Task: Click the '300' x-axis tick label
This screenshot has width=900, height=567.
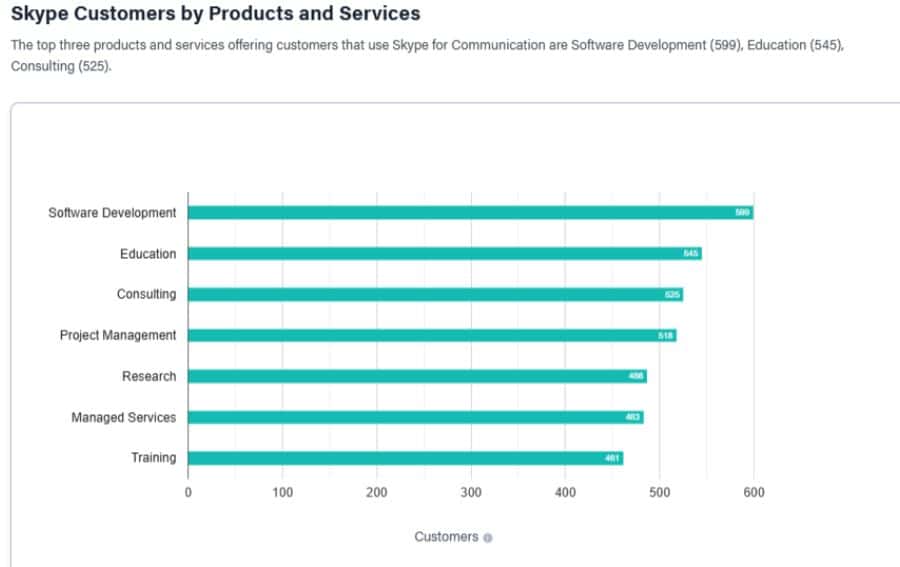Action: (471, 492)
